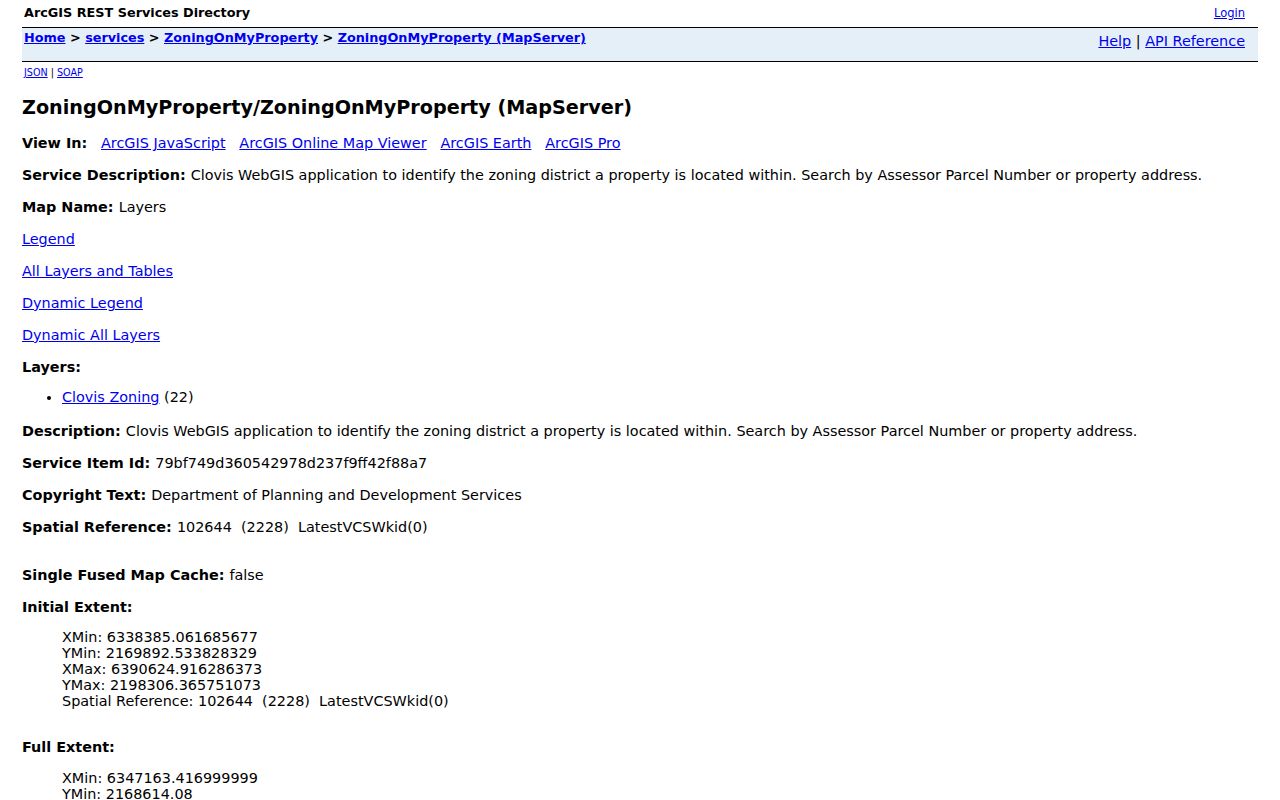Go to Home in the breadcrumb
This screenshot has width=1280, height=800.
pos(44,38)
